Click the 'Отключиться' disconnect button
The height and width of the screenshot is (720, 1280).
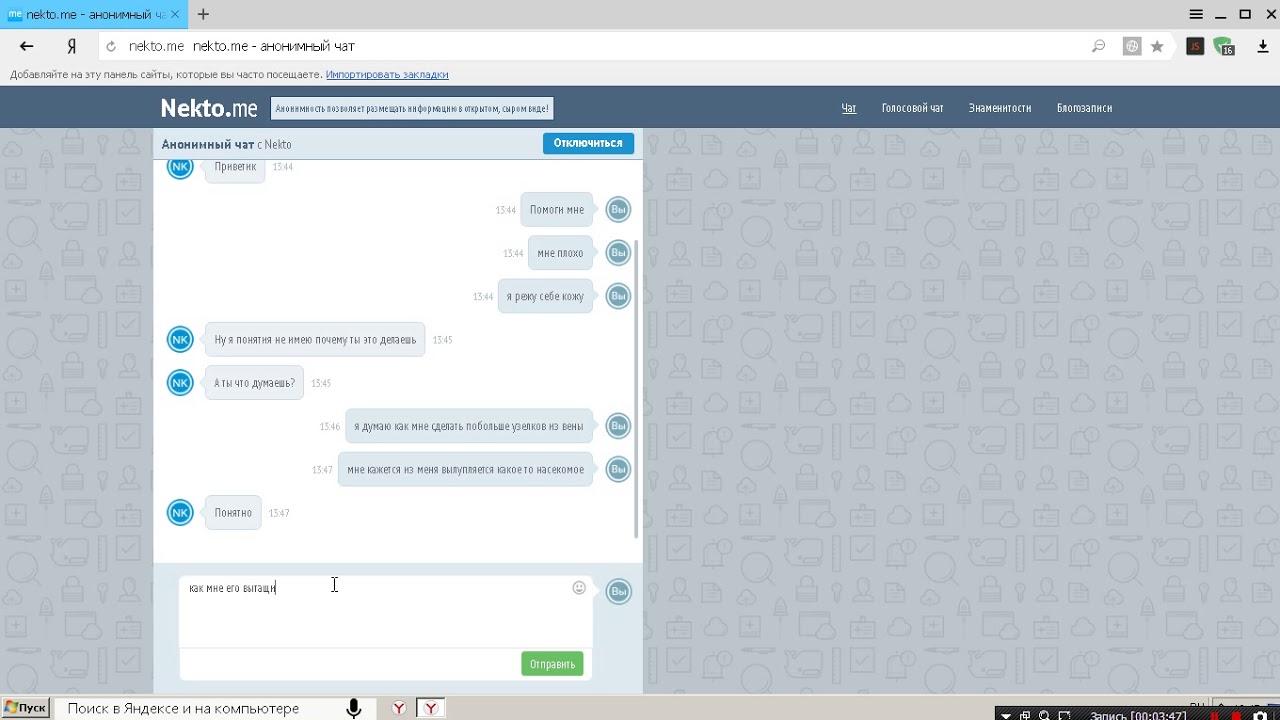click(x=588, y=143)
